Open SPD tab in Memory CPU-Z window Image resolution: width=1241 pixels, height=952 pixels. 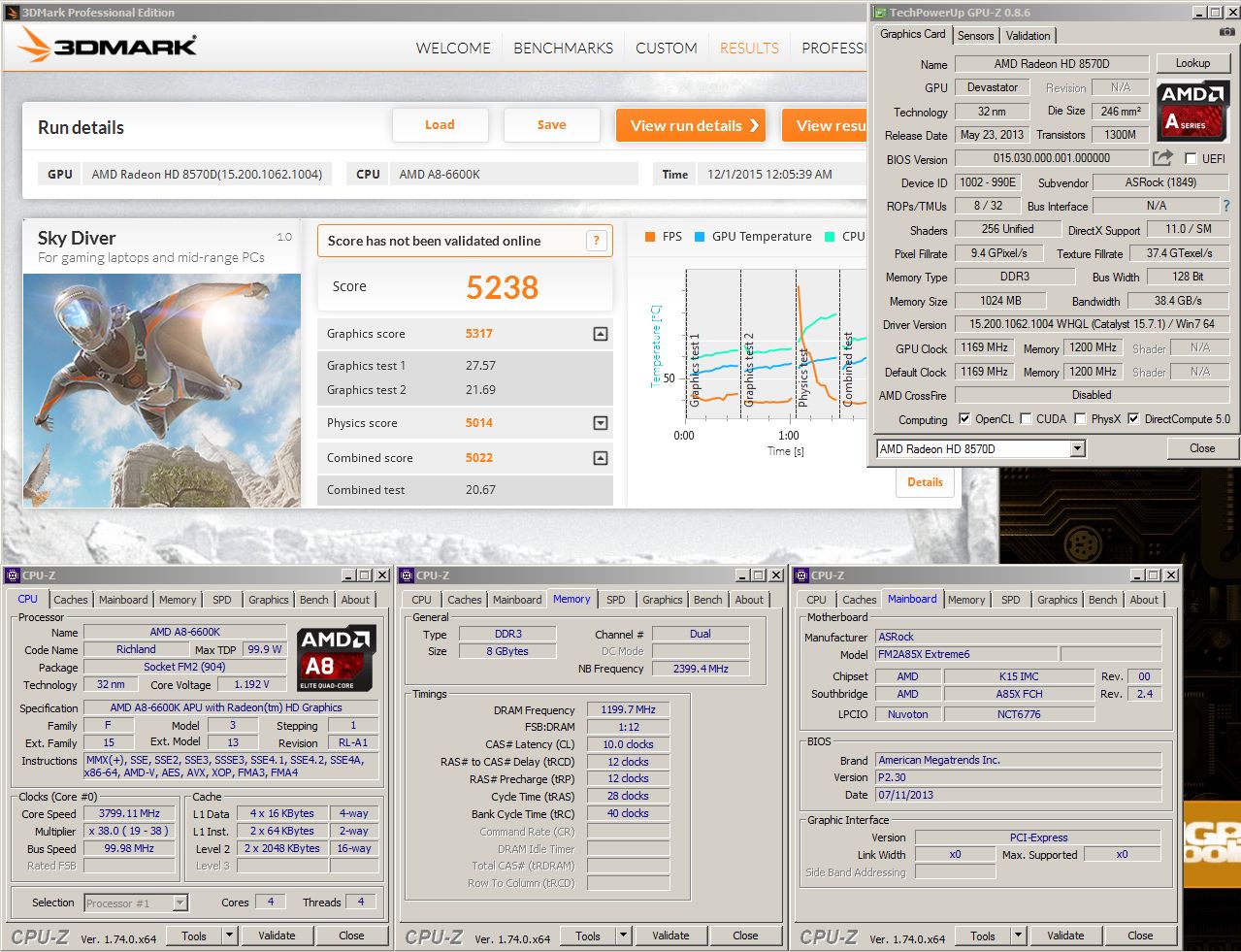(x=616, y=600)
